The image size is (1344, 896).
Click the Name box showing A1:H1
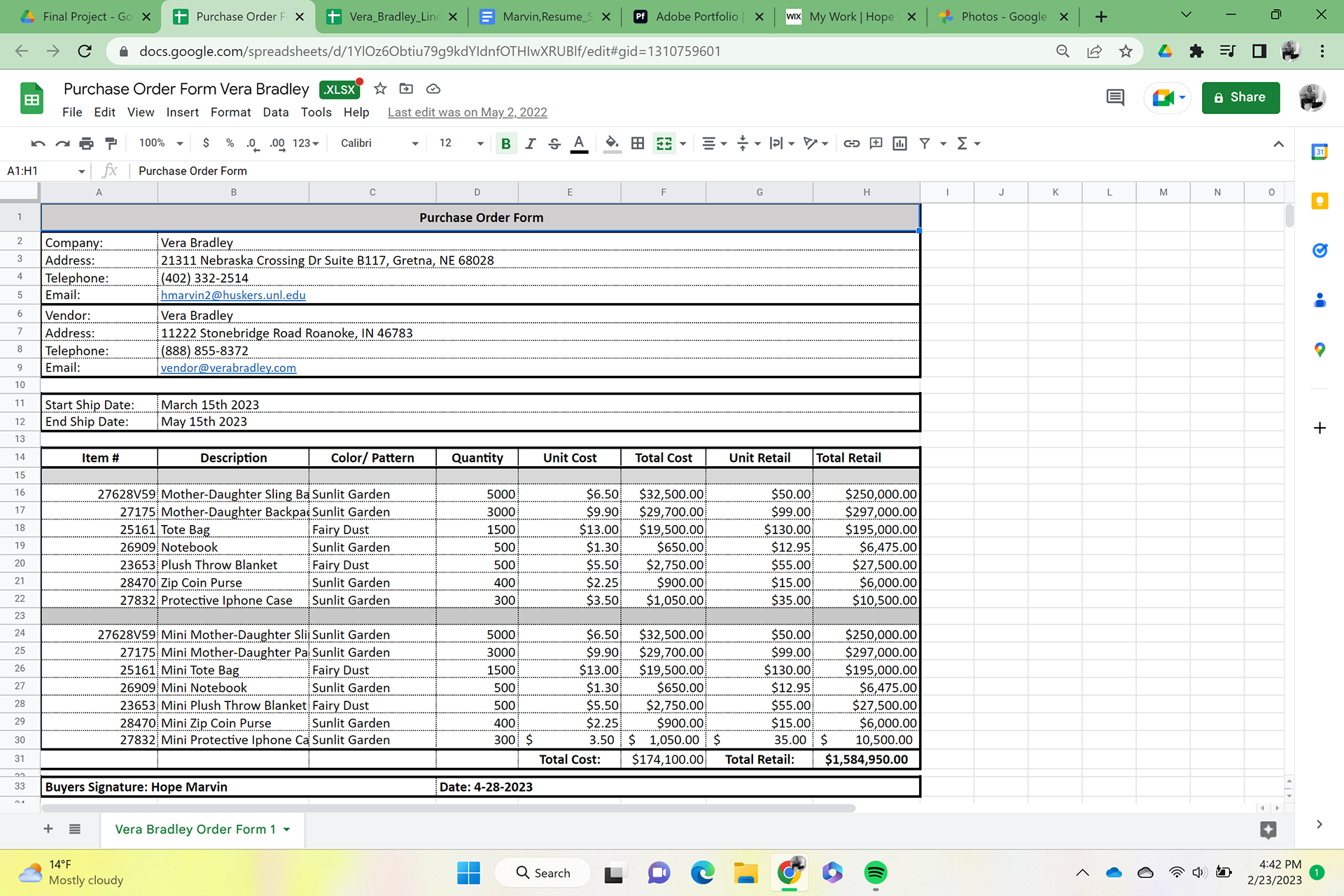[45, 171]
